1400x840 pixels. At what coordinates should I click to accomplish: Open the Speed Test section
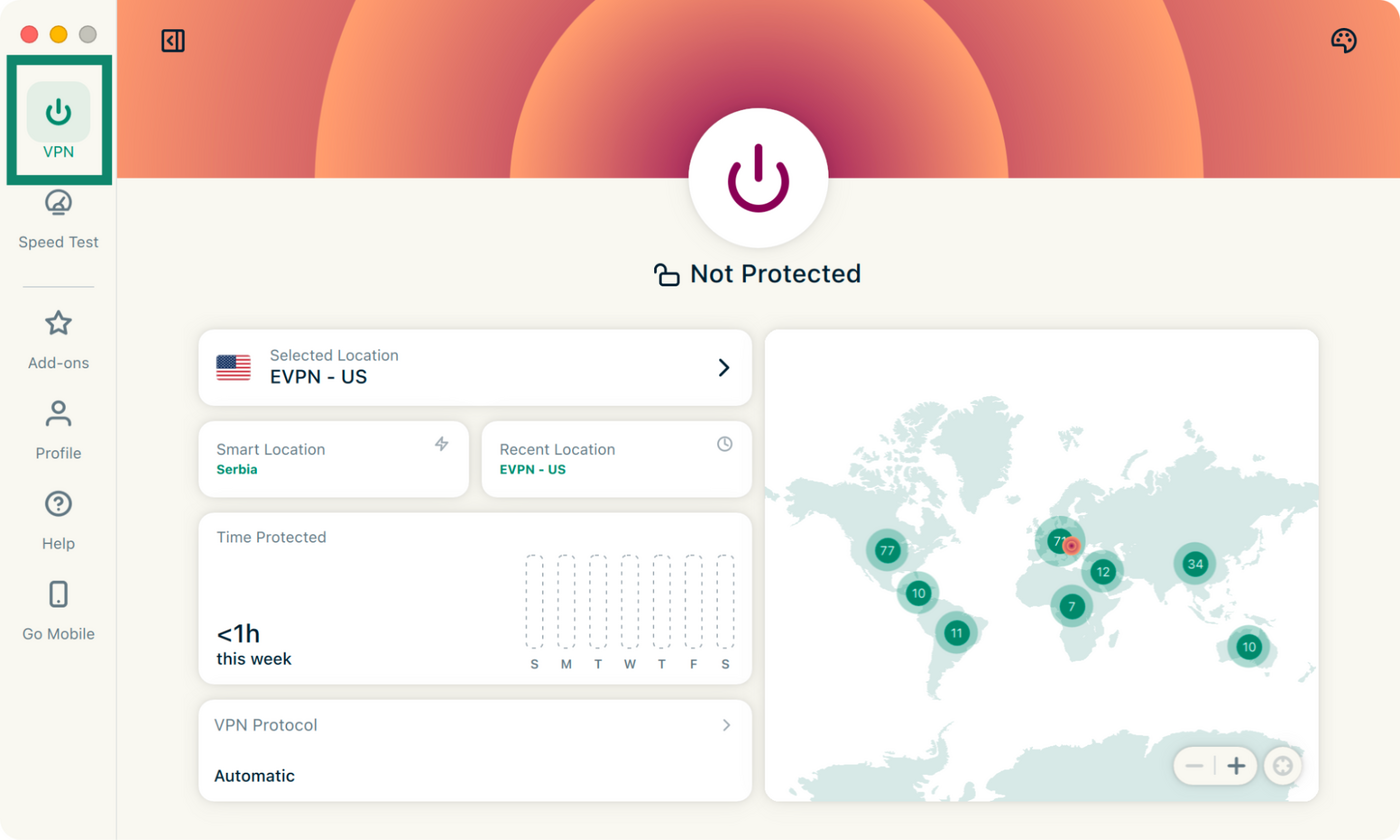click(59, 218)
